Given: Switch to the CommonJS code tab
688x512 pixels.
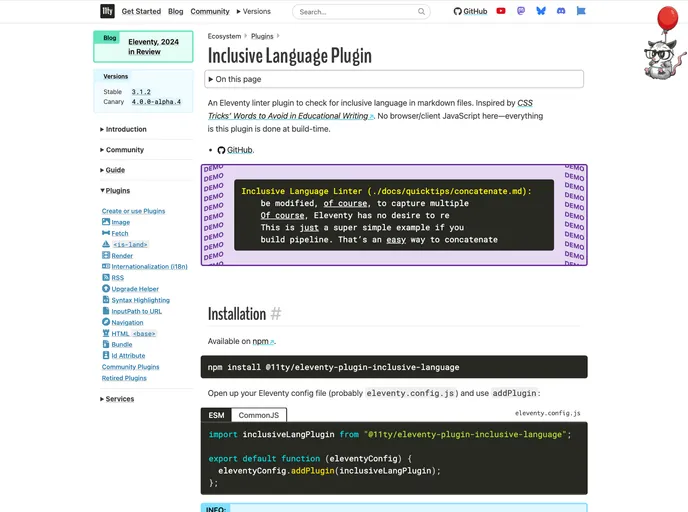Looking at the screenshot, I should click(x=259, y=415).
